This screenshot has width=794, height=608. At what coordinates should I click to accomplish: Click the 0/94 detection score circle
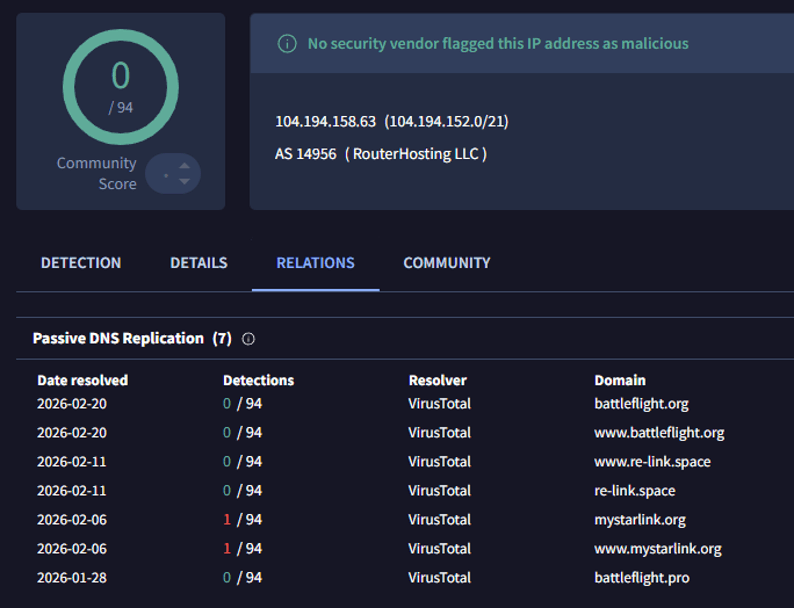120,86
